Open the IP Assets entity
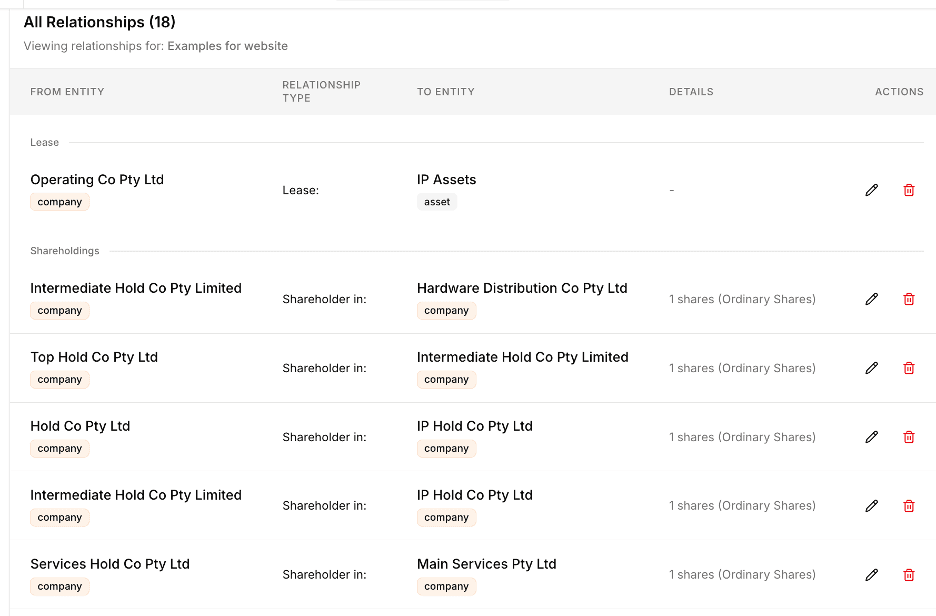This screenshot has width=936, height=616. [x=446, y=180]
